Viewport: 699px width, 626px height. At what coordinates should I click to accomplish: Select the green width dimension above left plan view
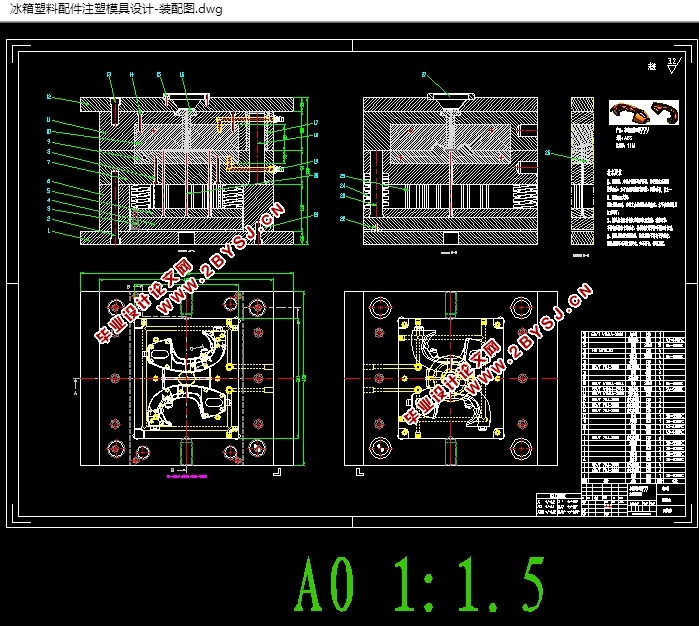tap(187, 273)
